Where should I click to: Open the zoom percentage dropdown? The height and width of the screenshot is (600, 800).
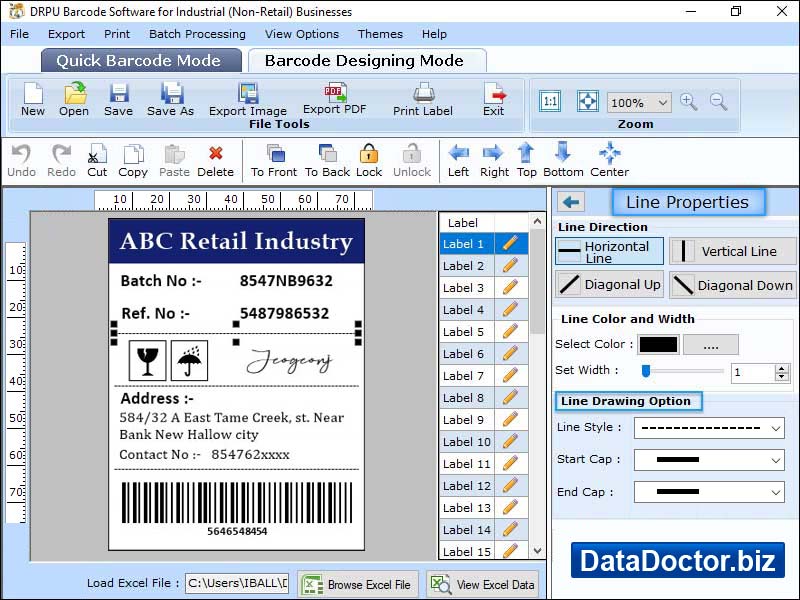662,103
